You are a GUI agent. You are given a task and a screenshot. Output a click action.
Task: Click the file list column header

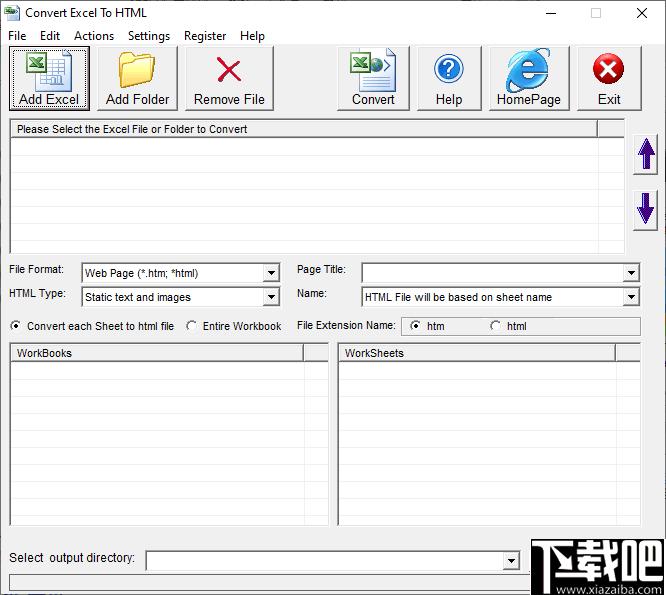304,129
